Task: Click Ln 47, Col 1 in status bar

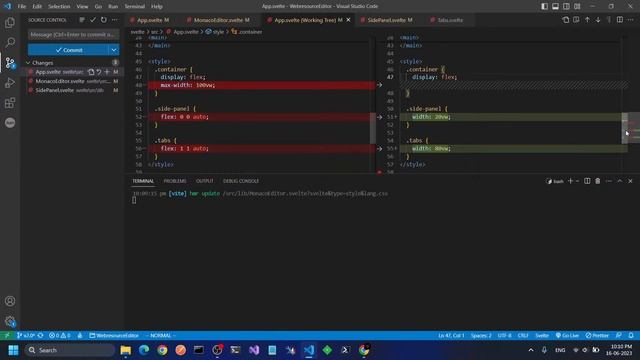Action: [x=451, y=336]
